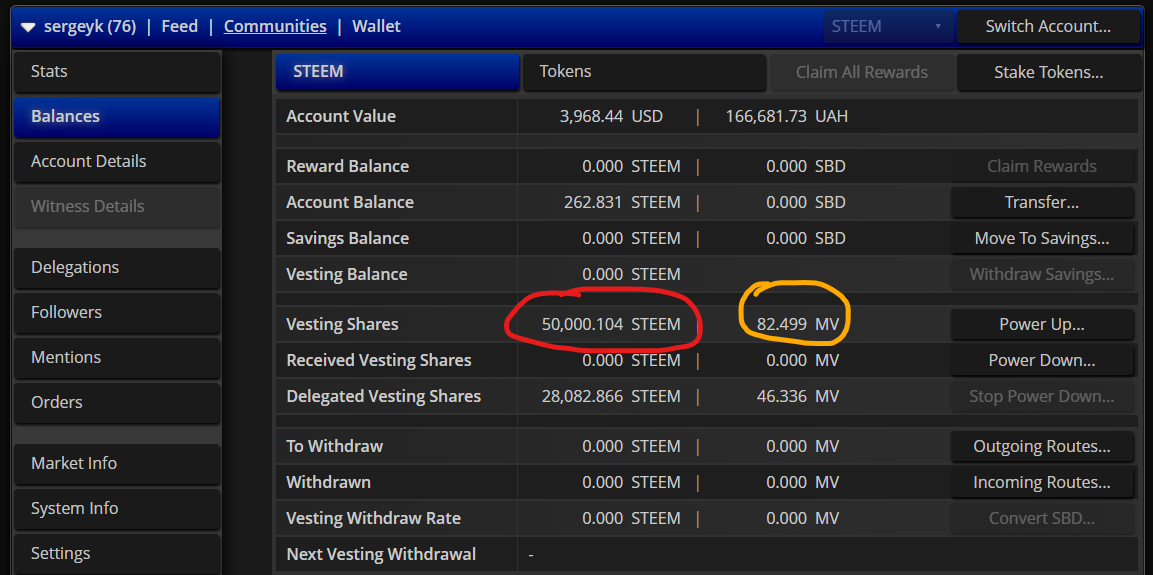Image resolution: width=1153 pixels, height=575 pixels.
Task: Click the Power Down button
Action: (x=1042, y=360)
